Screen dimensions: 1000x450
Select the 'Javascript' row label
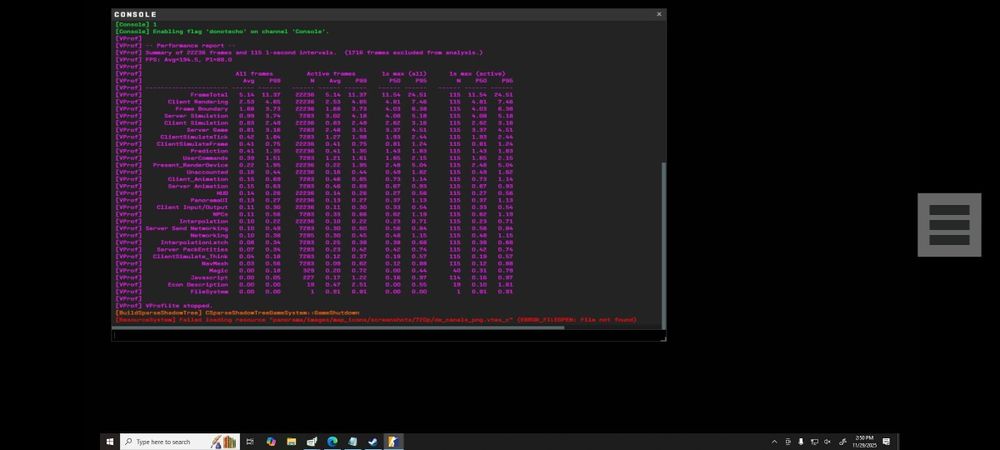point(209,277)
